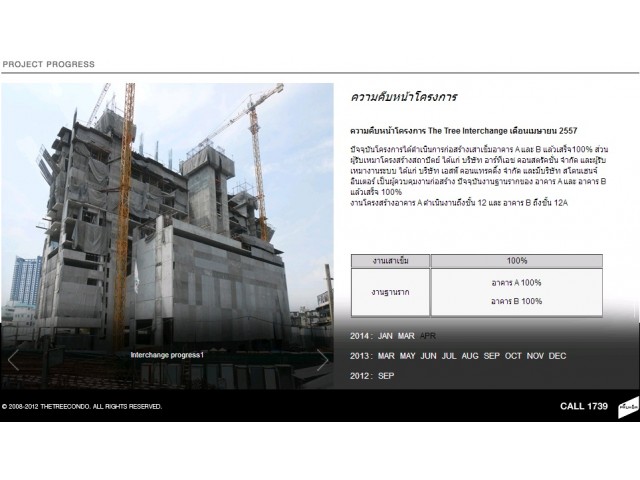Click the logo in bottom-right corner
The image size is (640, 480).
point(628,405)
